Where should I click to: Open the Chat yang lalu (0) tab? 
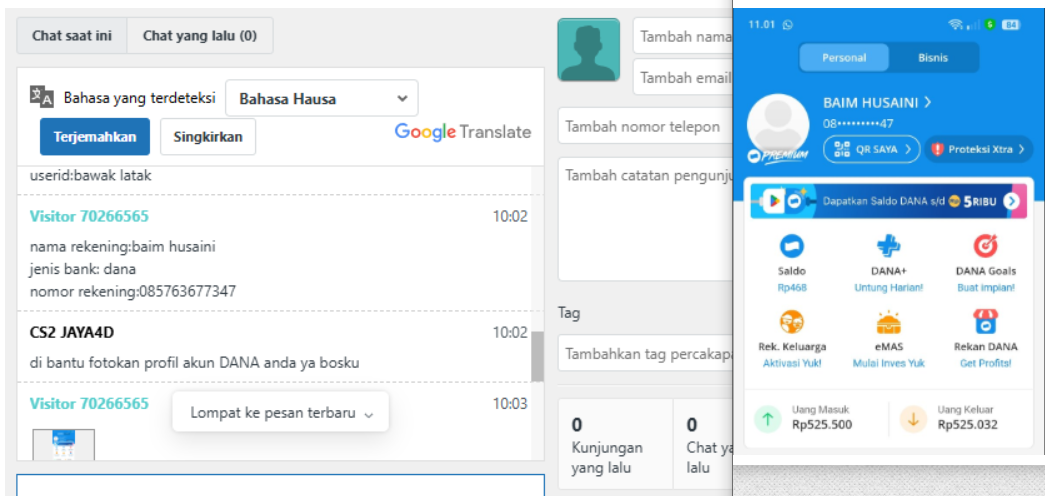(199, 35)
